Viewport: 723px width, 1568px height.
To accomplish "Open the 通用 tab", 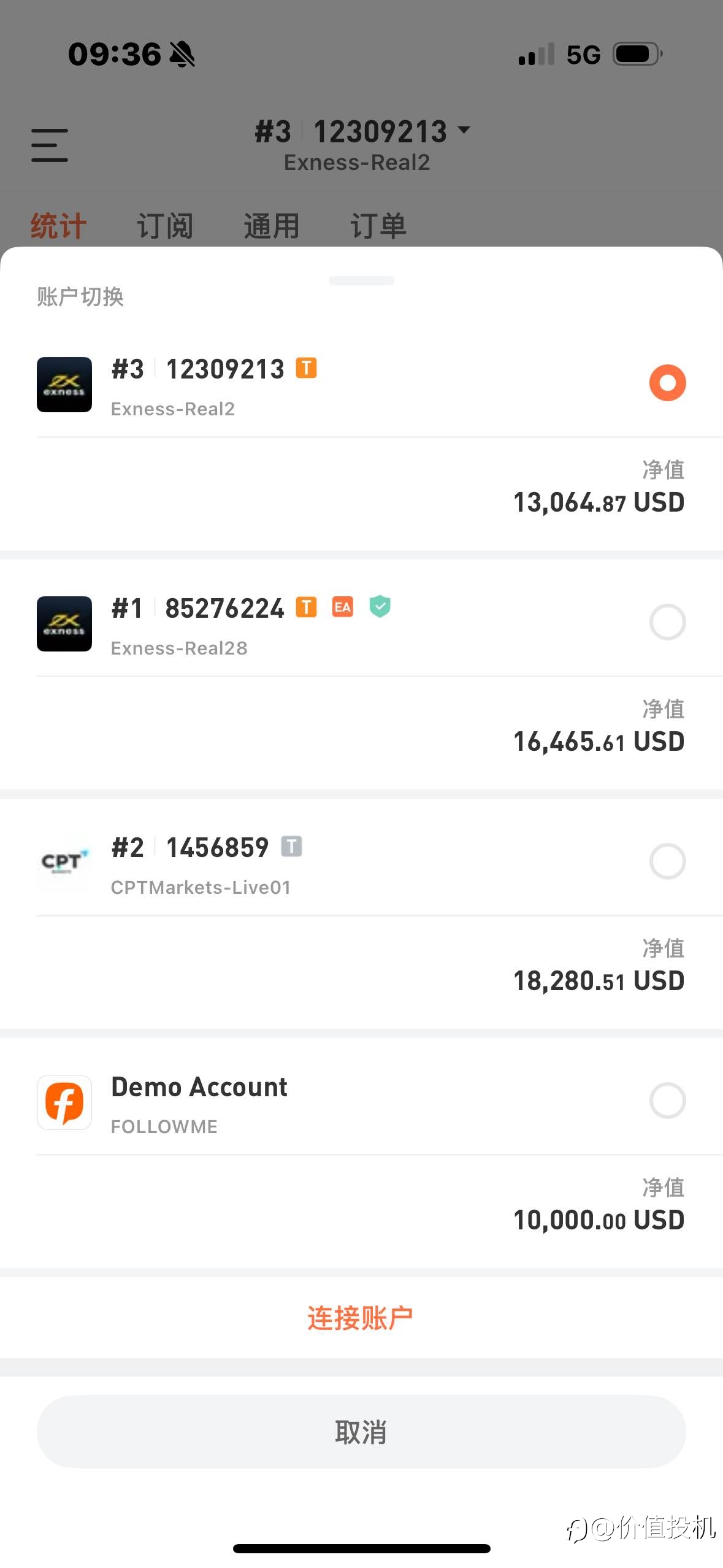I will click(272, 226).
